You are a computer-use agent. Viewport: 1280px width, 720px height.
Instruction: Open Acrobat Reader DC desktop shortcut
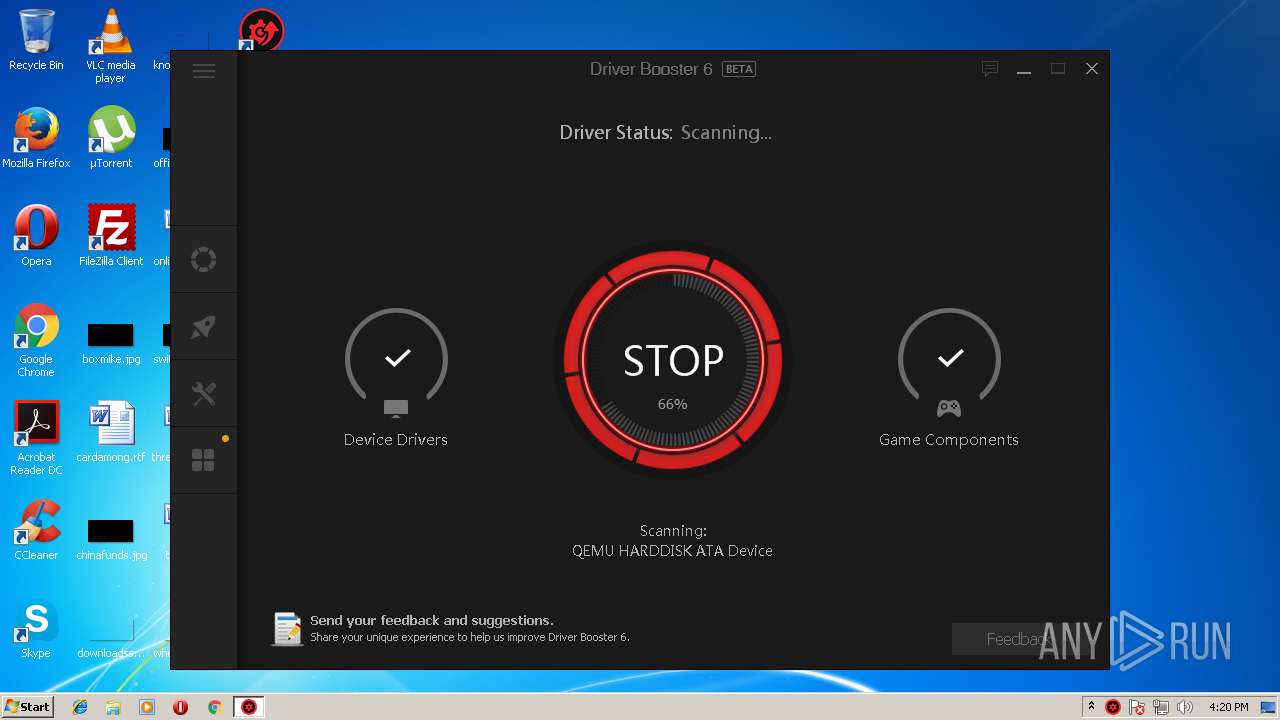pos(36,439)
